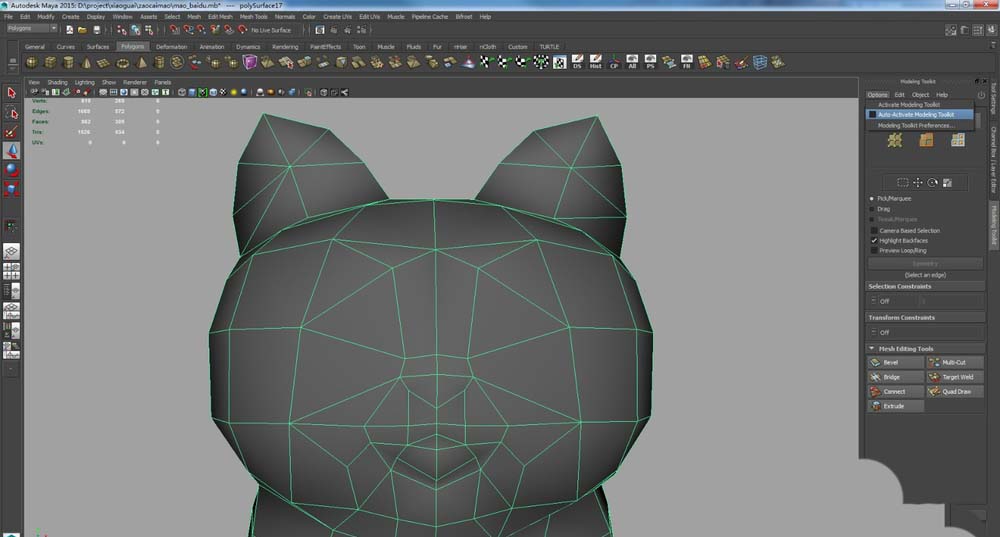Click the Delete History 'Hist' shelf icon
The image size is (1000, 537).
point(595,63)
